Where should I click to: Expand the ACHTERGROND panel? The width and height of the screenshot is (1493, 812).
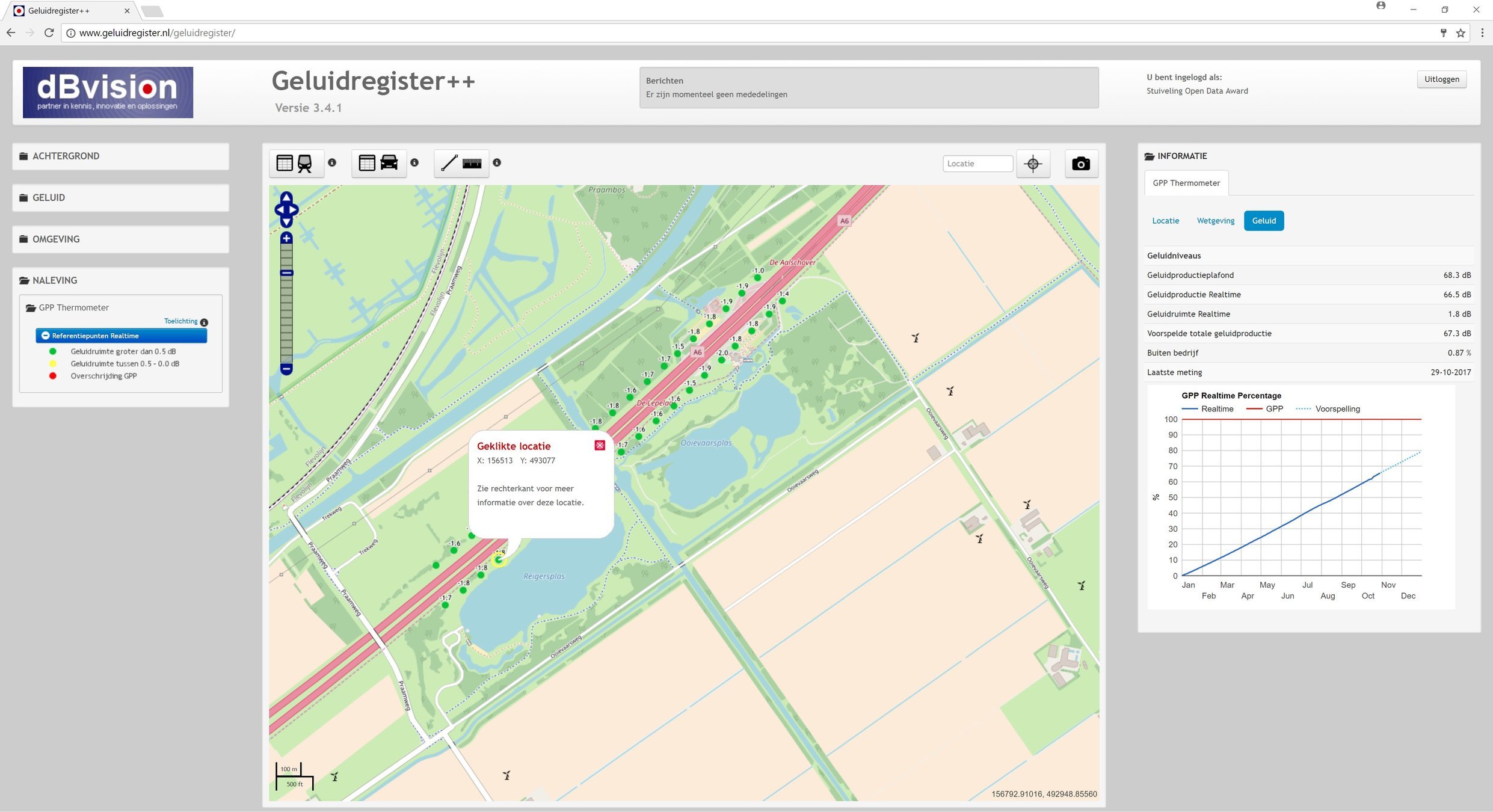click(66, 156)
